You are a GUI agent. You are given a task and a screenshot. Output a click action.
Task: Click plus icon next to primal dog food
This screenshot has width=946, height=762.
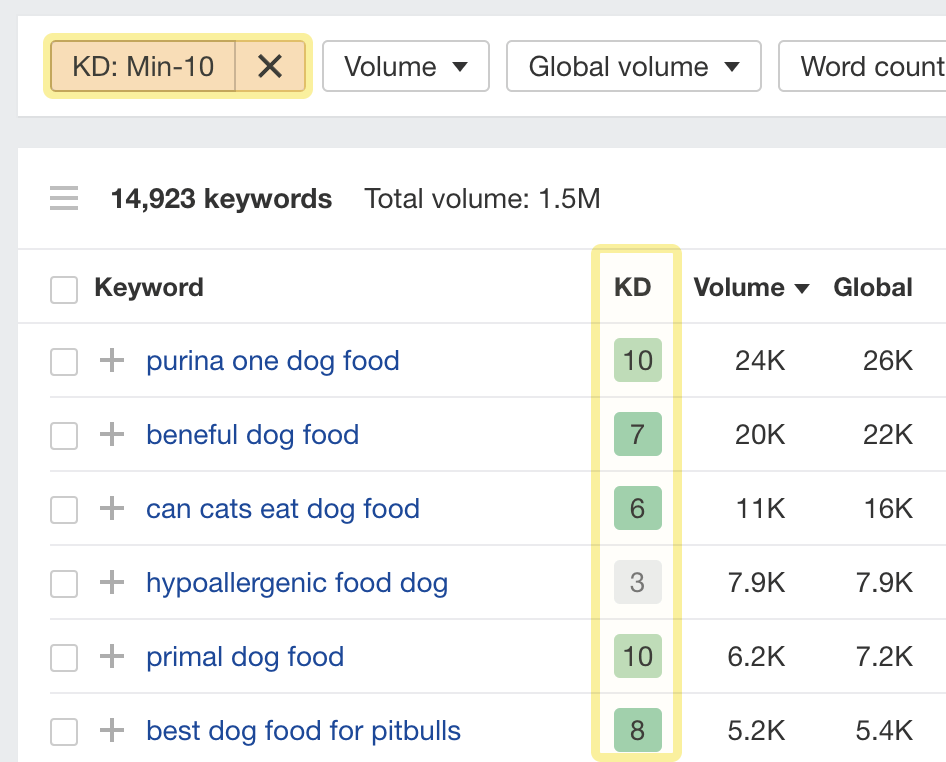pyautogui.click(x=112, y=657)
